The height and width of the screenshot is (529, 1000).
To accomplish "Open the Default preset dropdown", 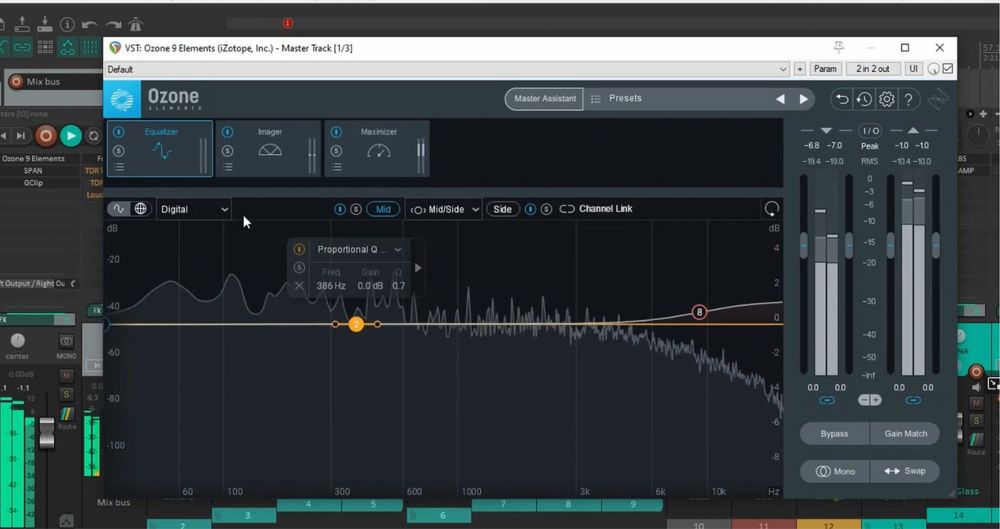I will [x=447, y=69].
